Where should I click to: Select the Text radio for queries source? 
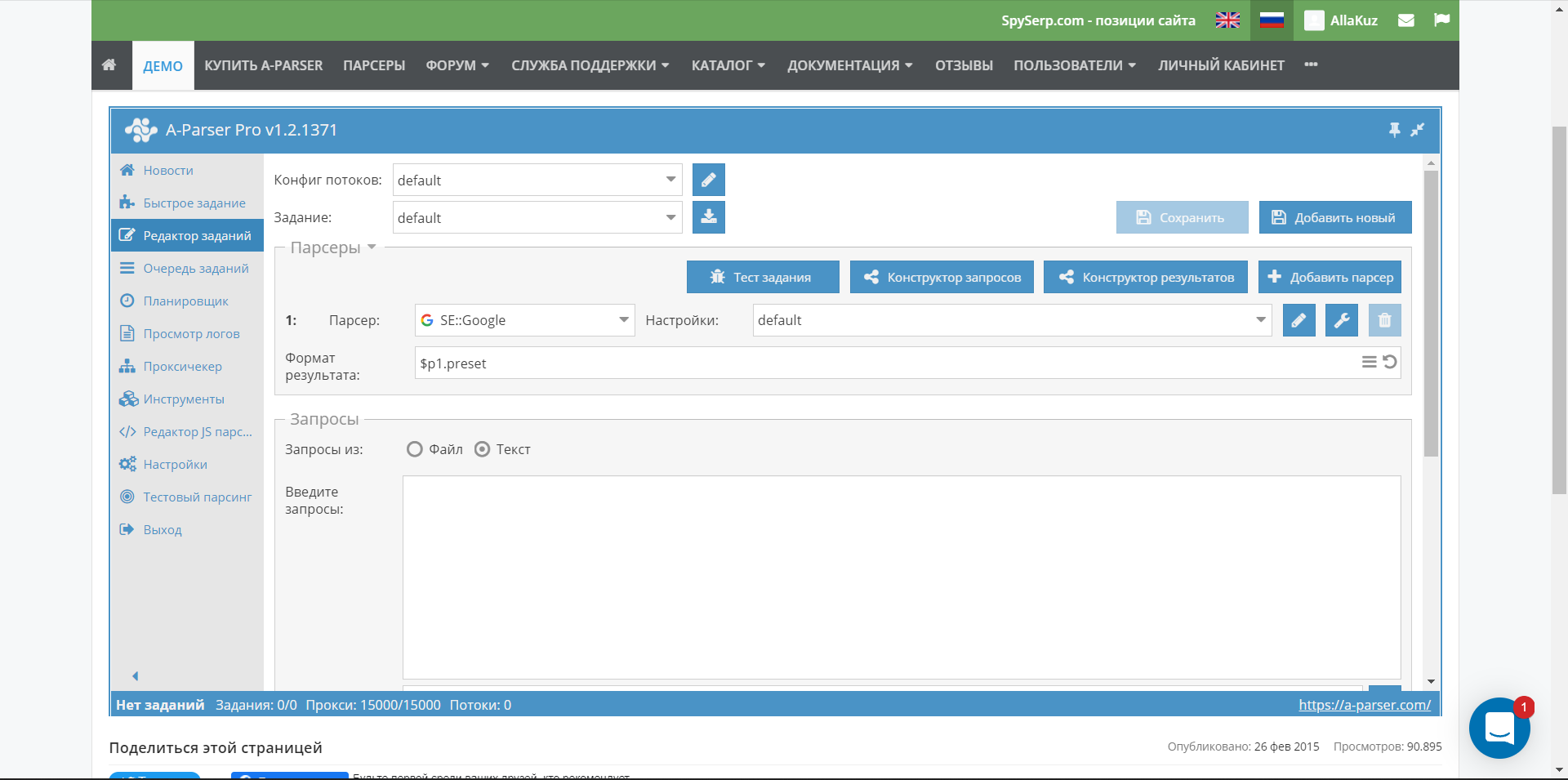coord(483,449)
